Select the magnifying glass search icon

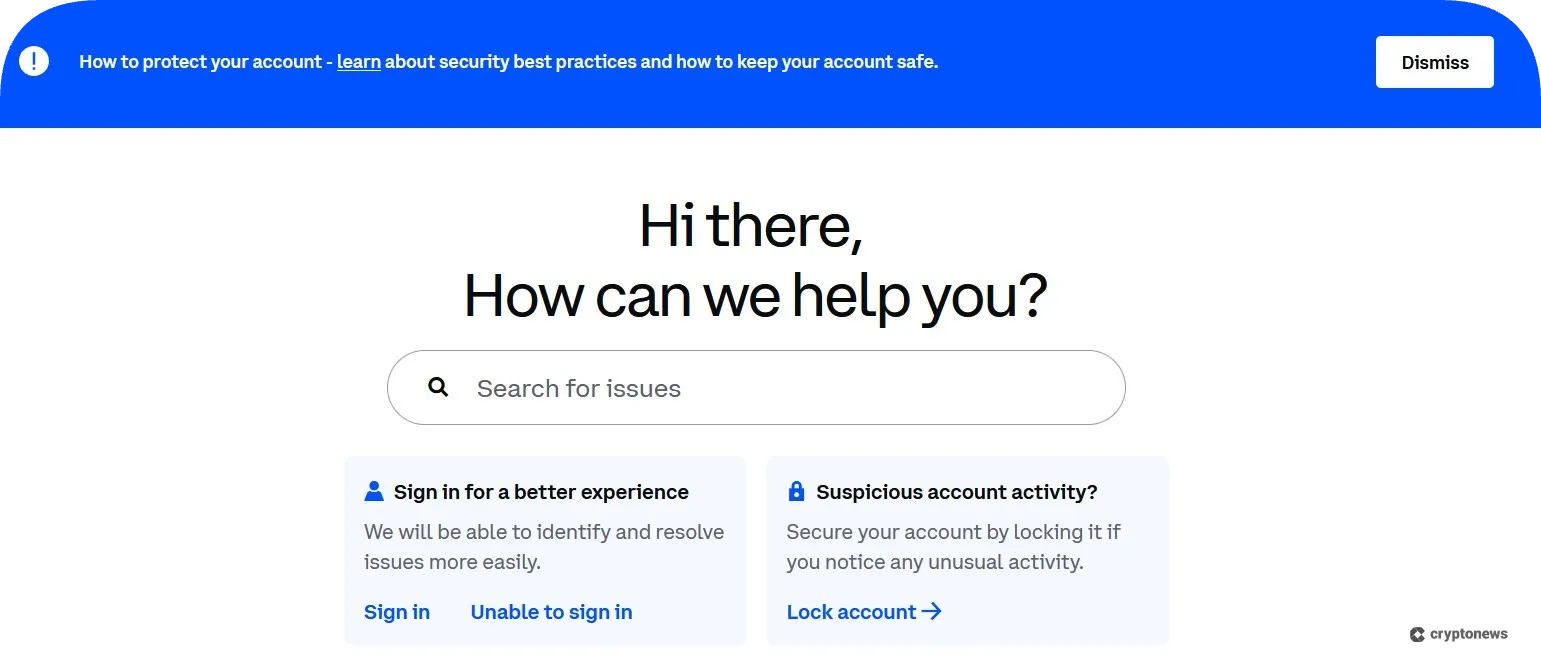coord(438,386)
